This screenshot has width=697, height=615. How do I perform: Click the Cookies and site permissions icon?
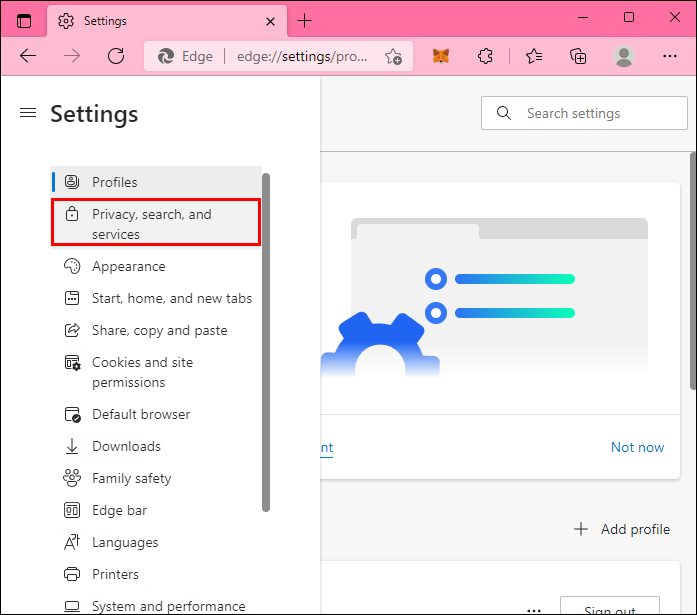coord(72,363)
